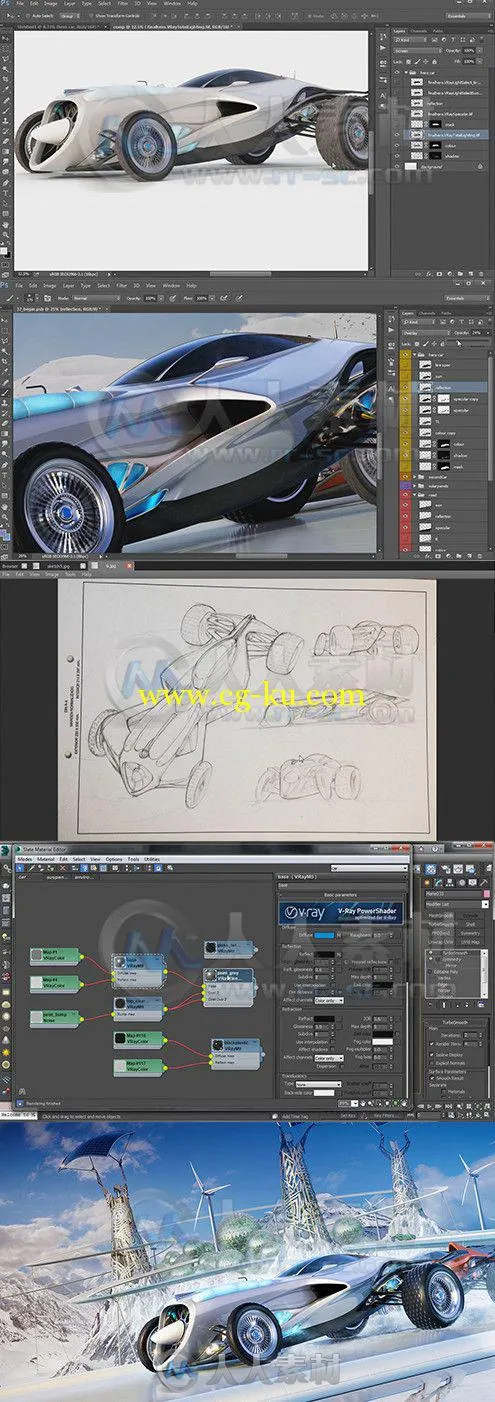The image size is (495, 1402).
Task: Click the MeshSmooth modifier button
Action: (x=441, y=916)
